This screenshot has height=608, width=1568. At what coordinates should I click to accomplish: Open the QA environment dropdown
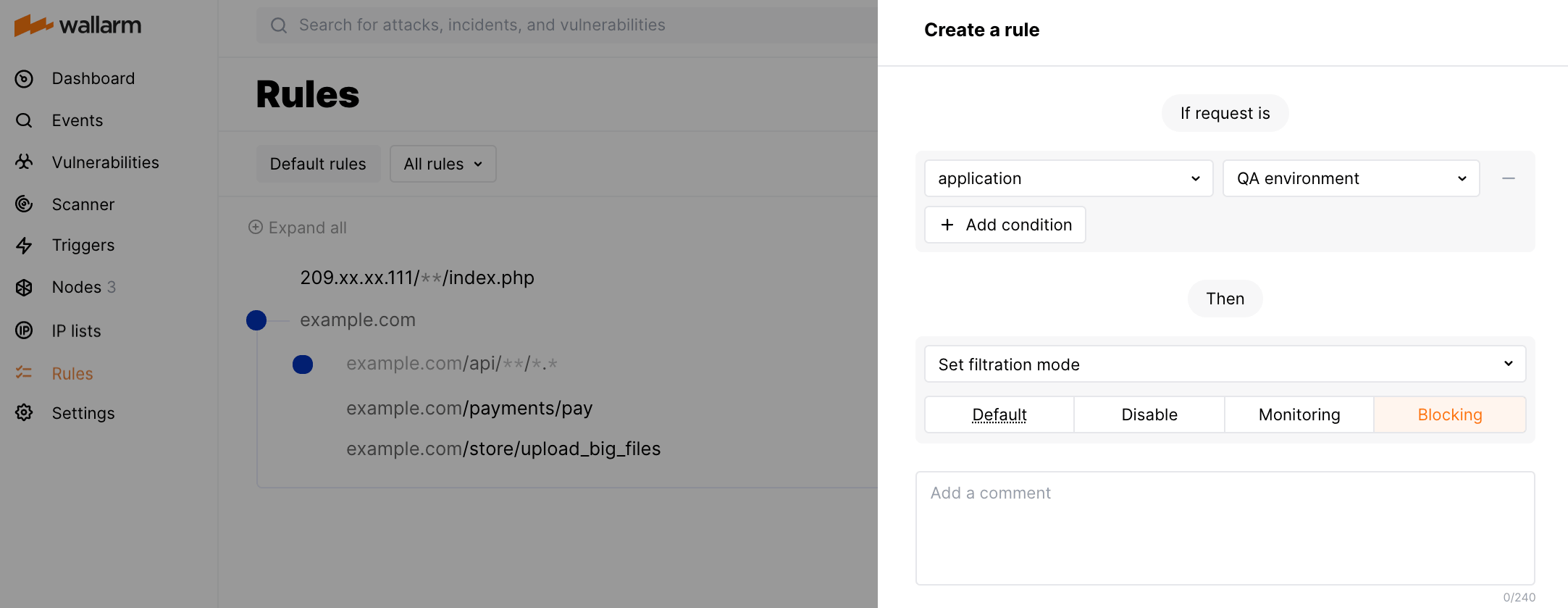click(x=1351, y=178)
